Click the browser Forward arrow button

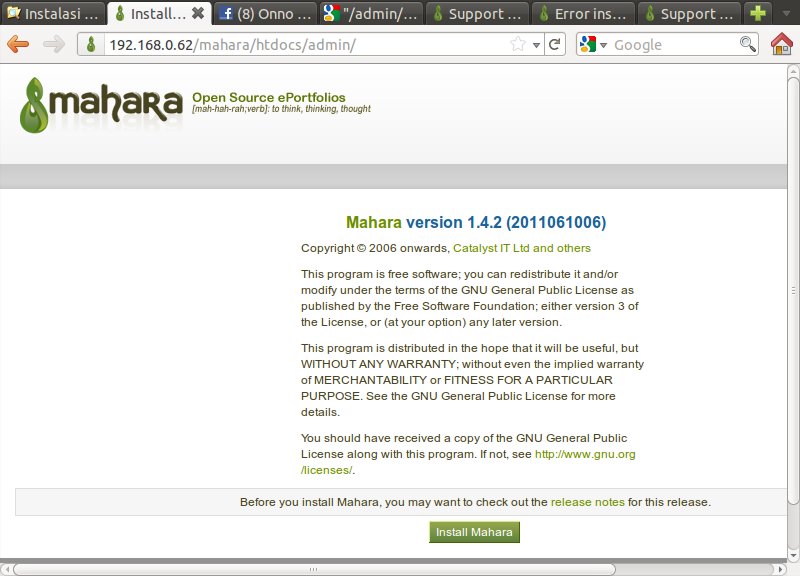(54, 44)
